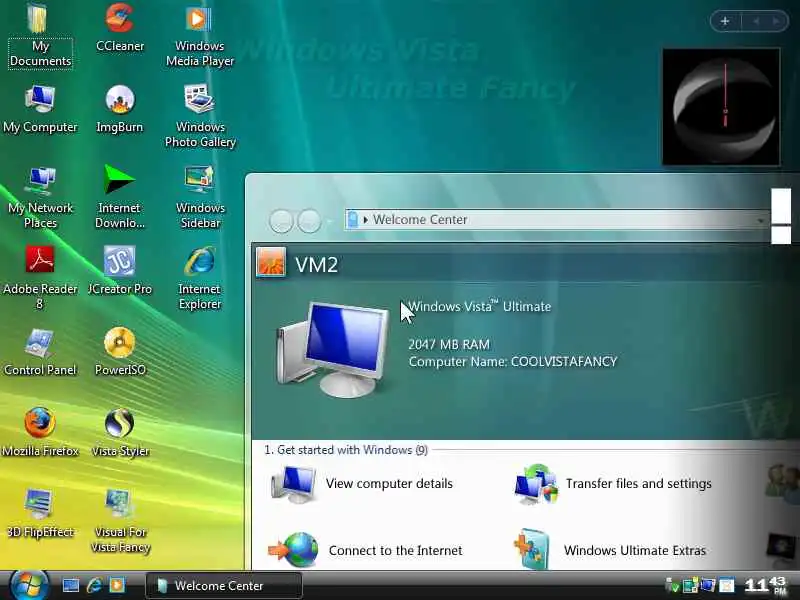Screen dimensions: 800x600
Task: Click the Connect to the Internet globe icon
Action: tap(294, 550)
